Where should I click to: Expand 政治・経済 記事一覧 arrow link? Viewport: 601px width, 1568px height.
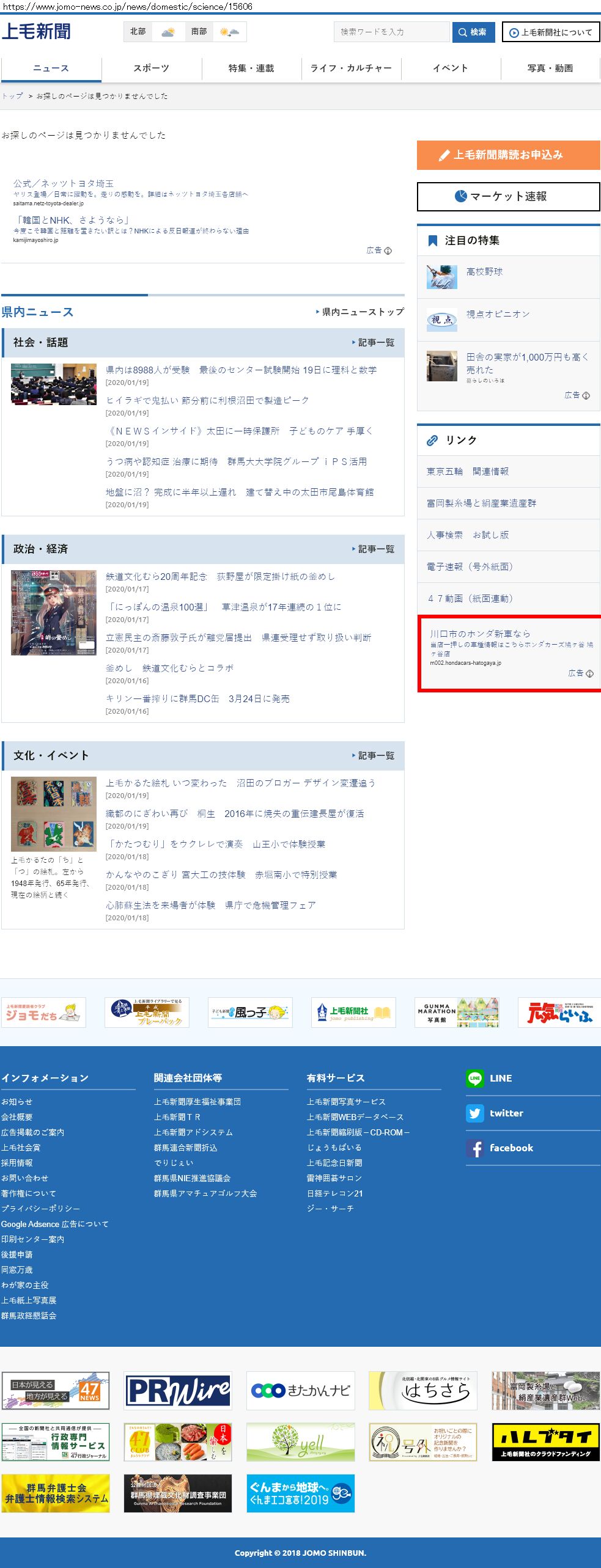(374, 549)
